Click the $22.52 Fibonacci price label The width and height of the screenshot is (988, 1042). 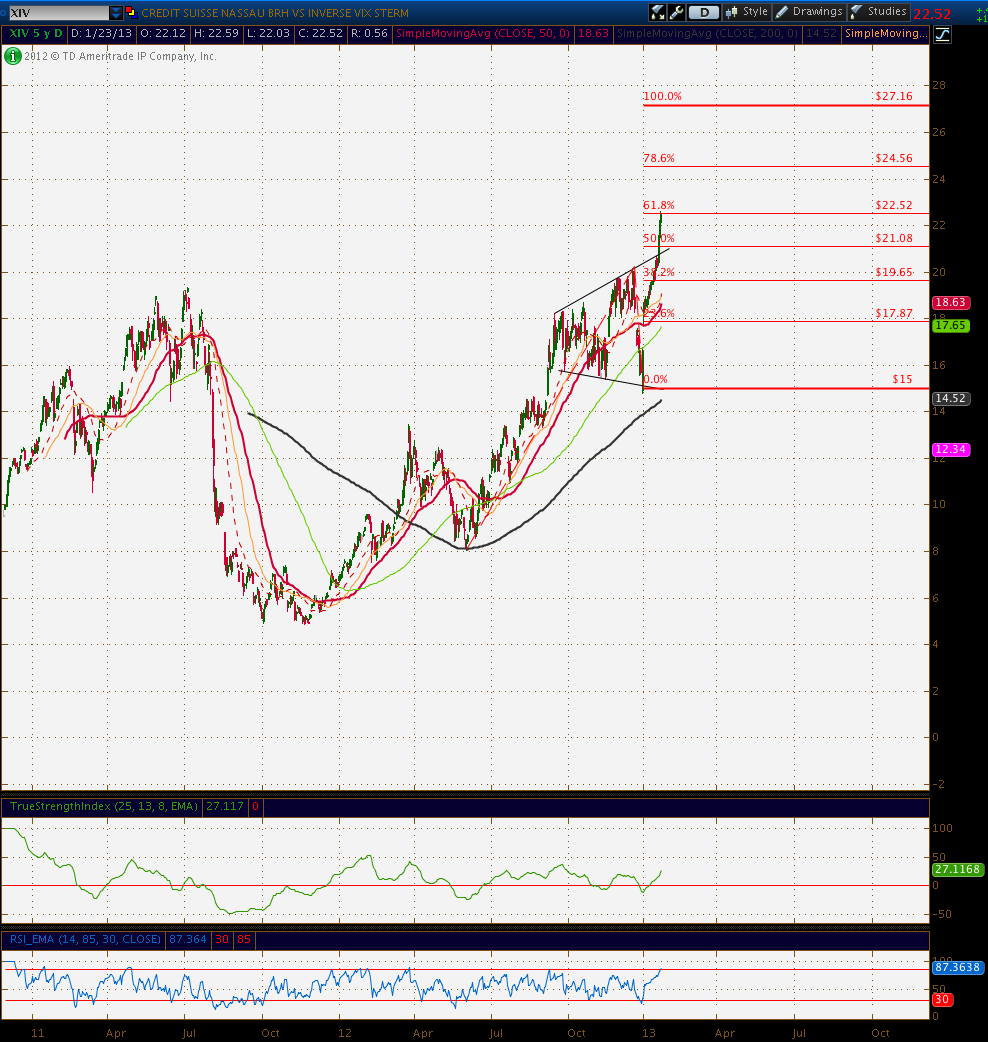[x=894, y=205]
